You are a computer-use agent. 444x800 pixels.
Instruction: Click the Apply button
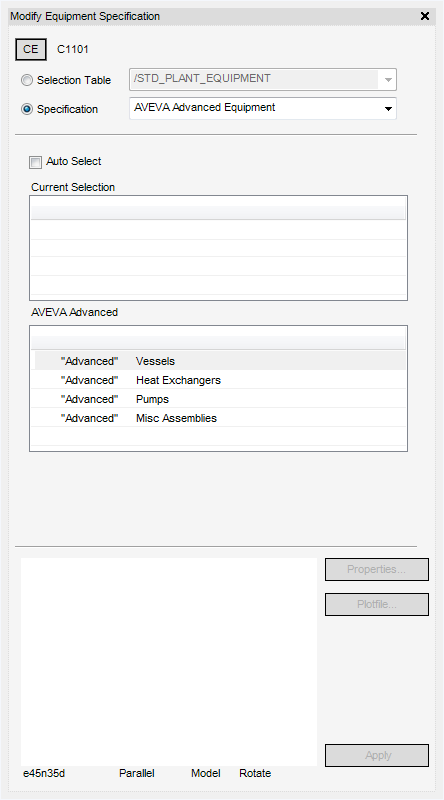click(x=377, y=755)
